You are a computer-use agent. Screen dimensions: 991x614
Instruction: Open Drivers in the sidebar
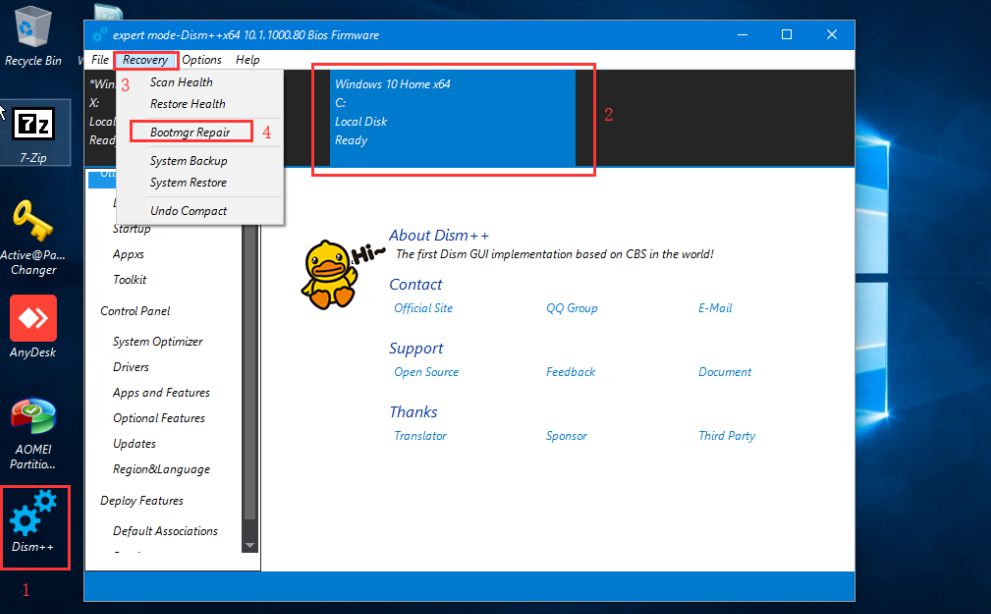point(131,367)
